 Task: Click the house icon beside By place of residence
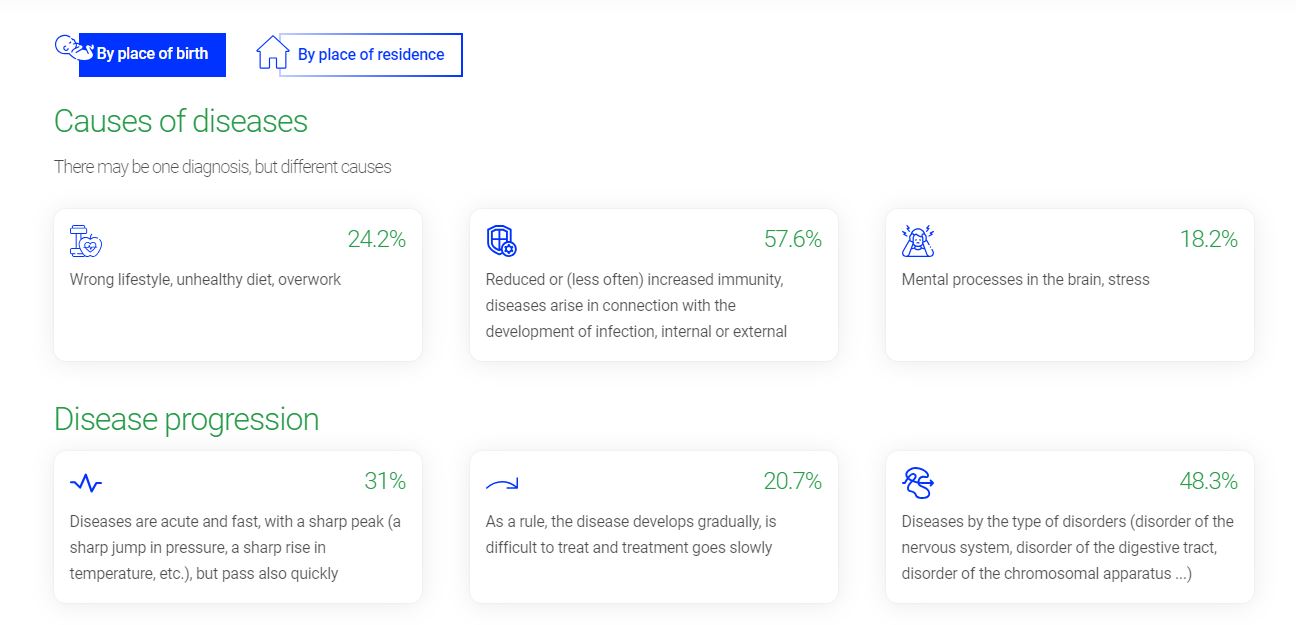coord(272,53)
